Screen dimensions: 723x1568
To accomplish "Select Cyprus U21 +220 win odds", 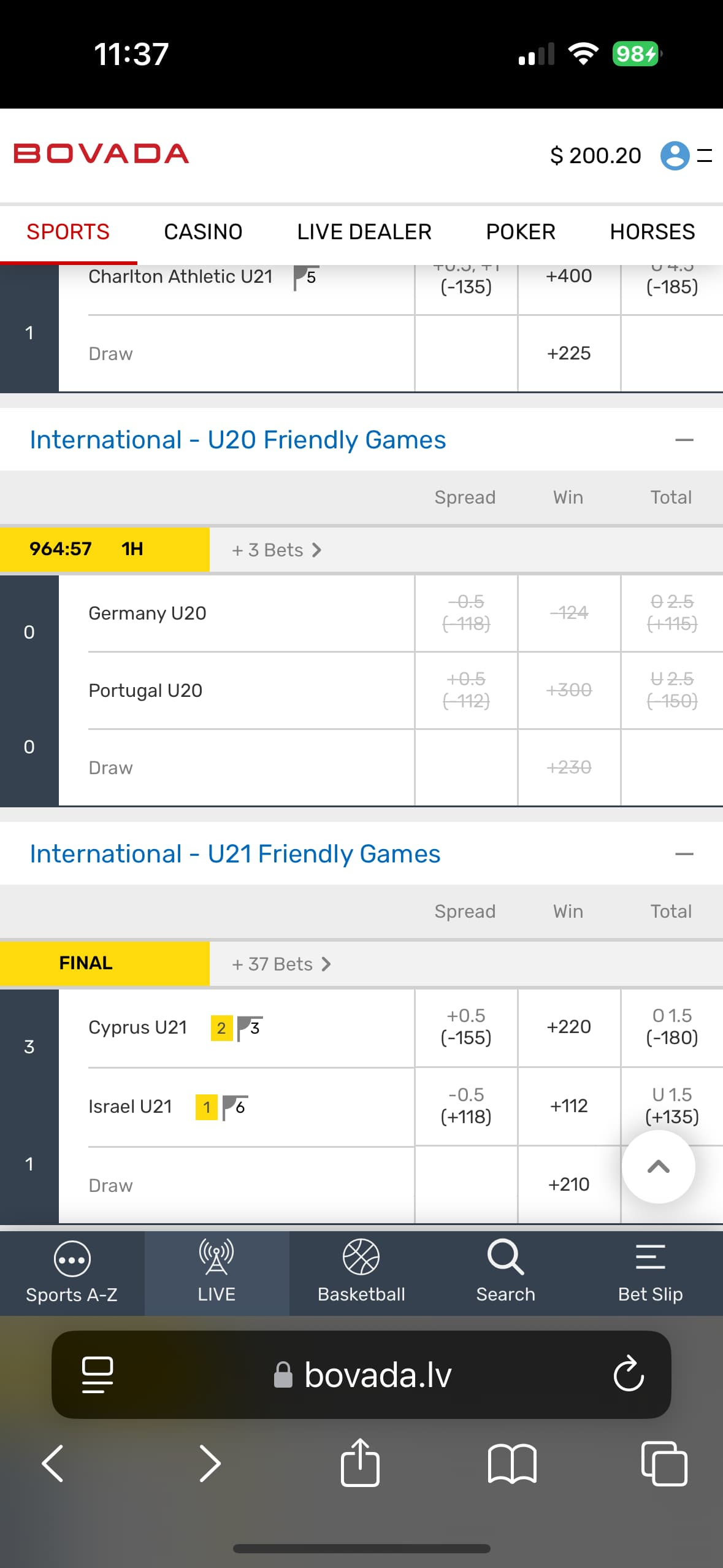I will coord(568,1027).
